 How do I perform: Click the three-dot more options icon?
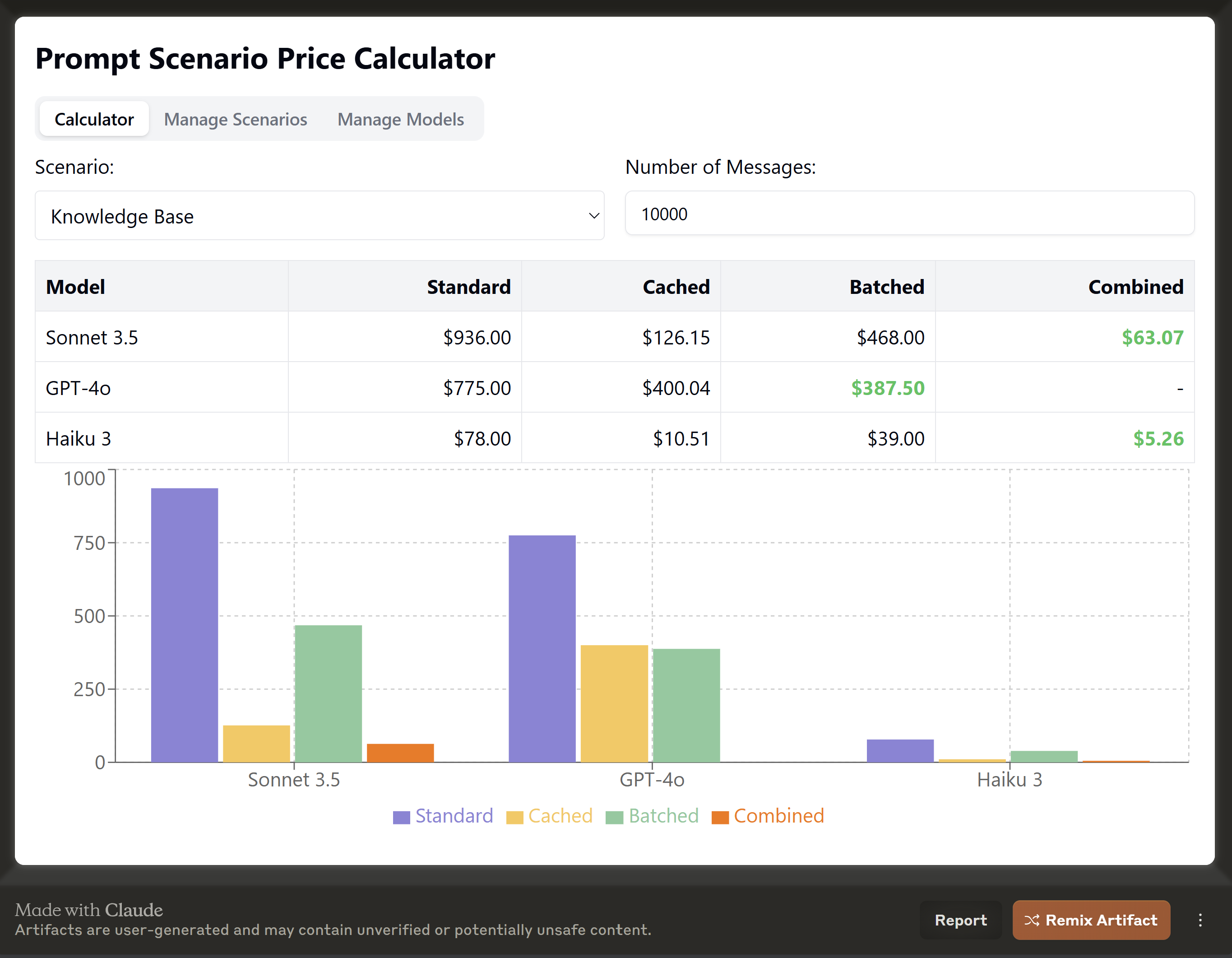pyautogui.click(x=1200, y=920)
